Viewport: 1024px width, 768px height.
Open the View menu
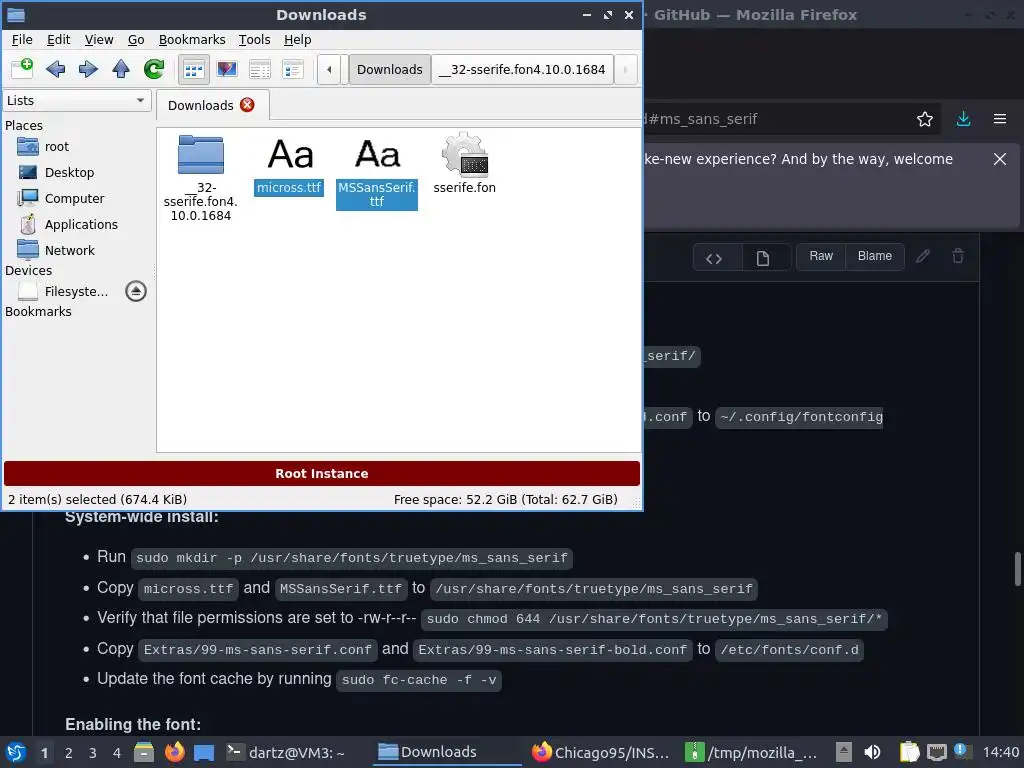(x=99, y=40)
